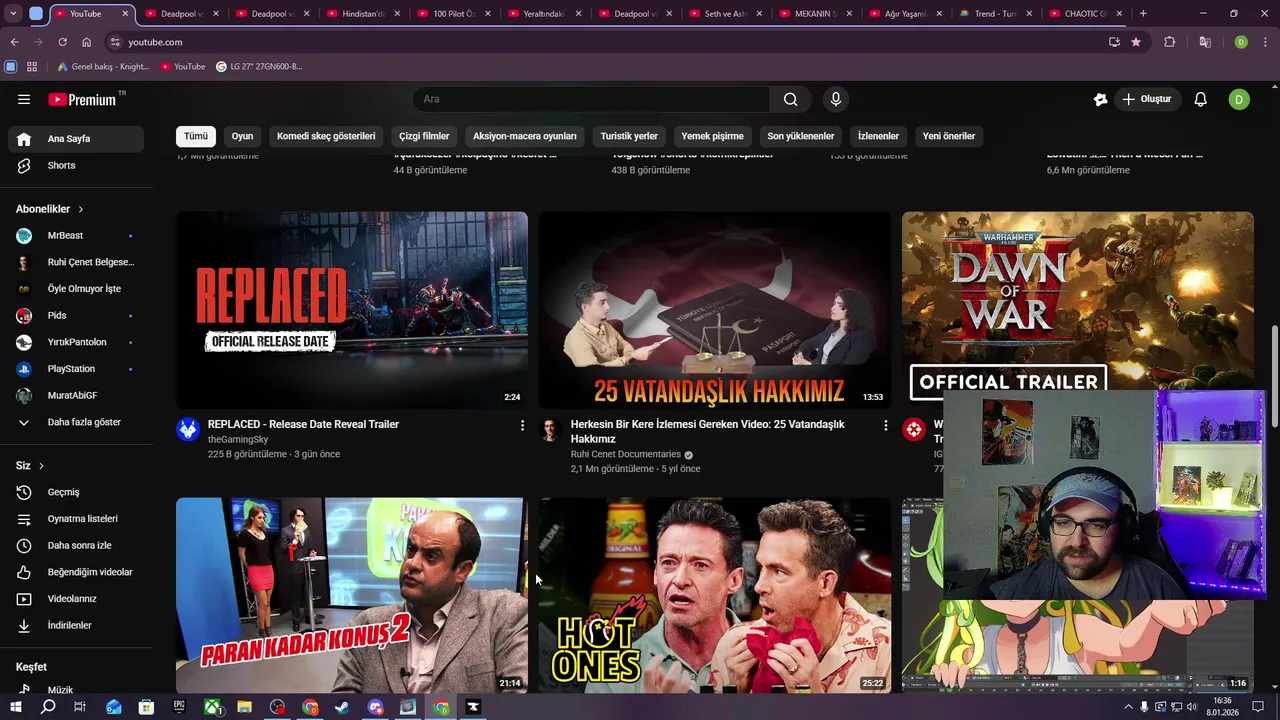The height and width of the screenshot is (720, 1280).
Task: Go back with browser back arrow
Action: pos(14,42)
